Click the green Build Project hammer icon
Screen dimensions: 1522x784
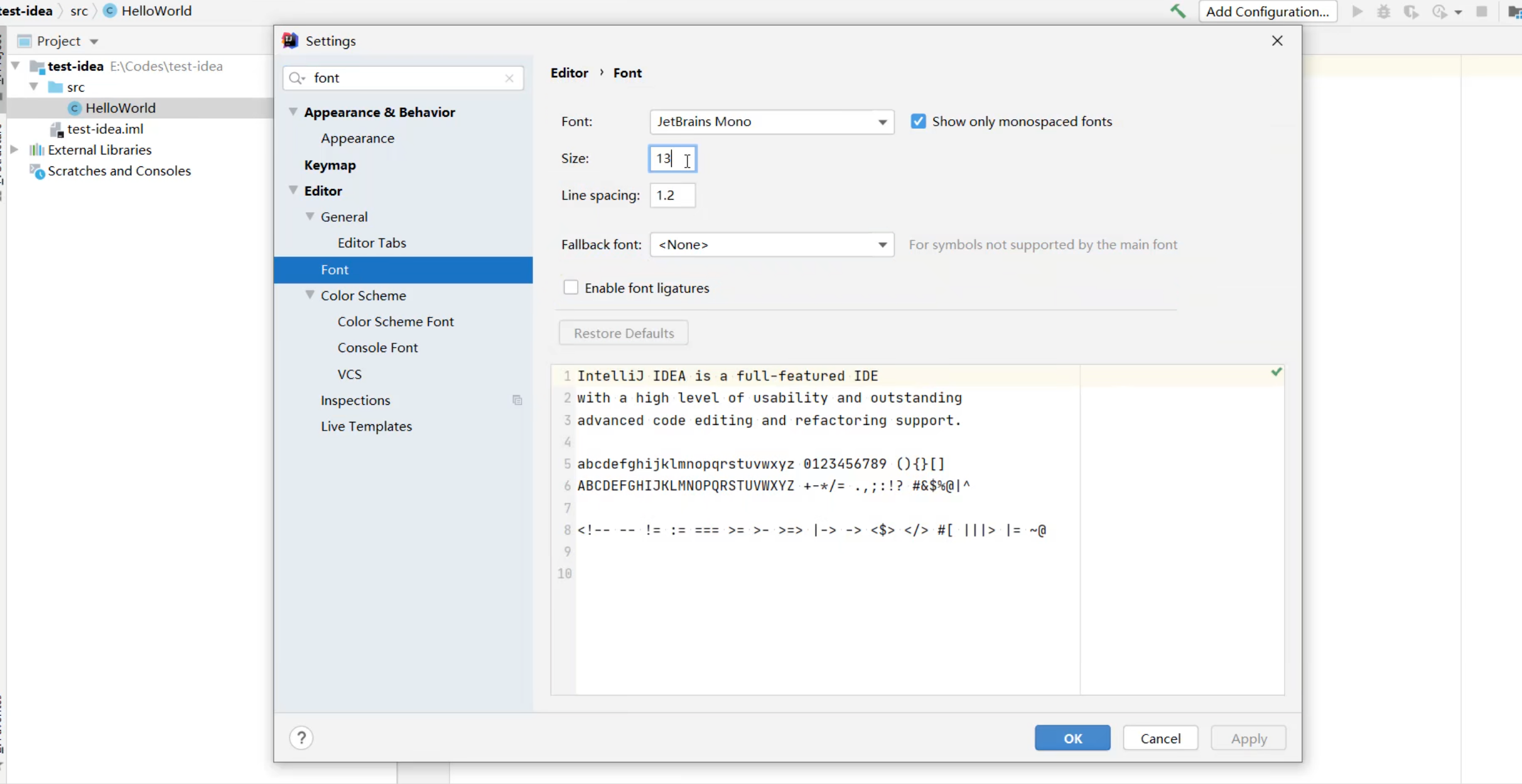[x=1178, y=11]
